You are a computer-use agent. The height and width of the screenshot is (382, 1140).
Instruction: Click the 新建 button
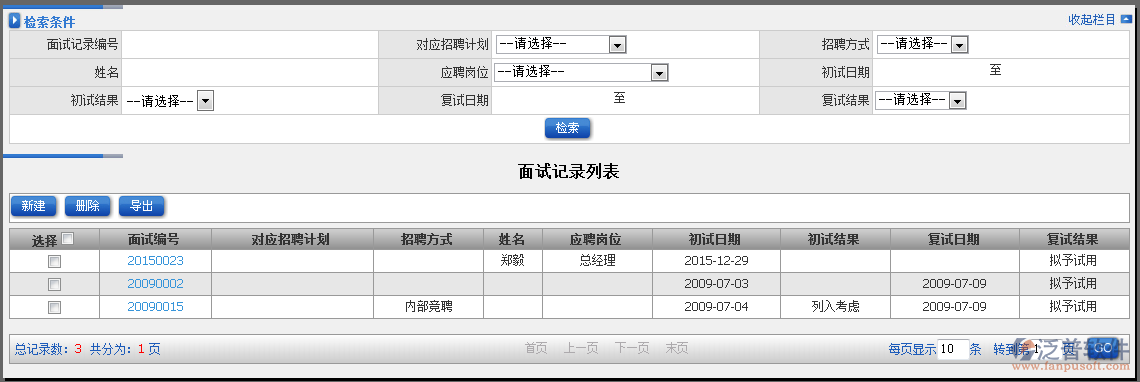click(x=33, y=206)
